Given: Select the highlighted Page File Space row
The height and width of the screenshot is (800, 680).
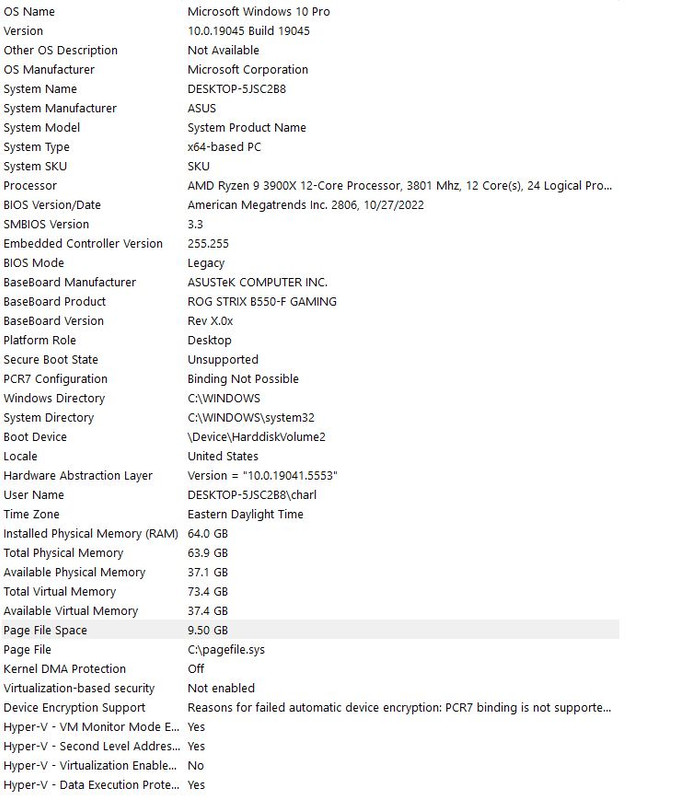Looking at the screenshot, I should [310, 631].
